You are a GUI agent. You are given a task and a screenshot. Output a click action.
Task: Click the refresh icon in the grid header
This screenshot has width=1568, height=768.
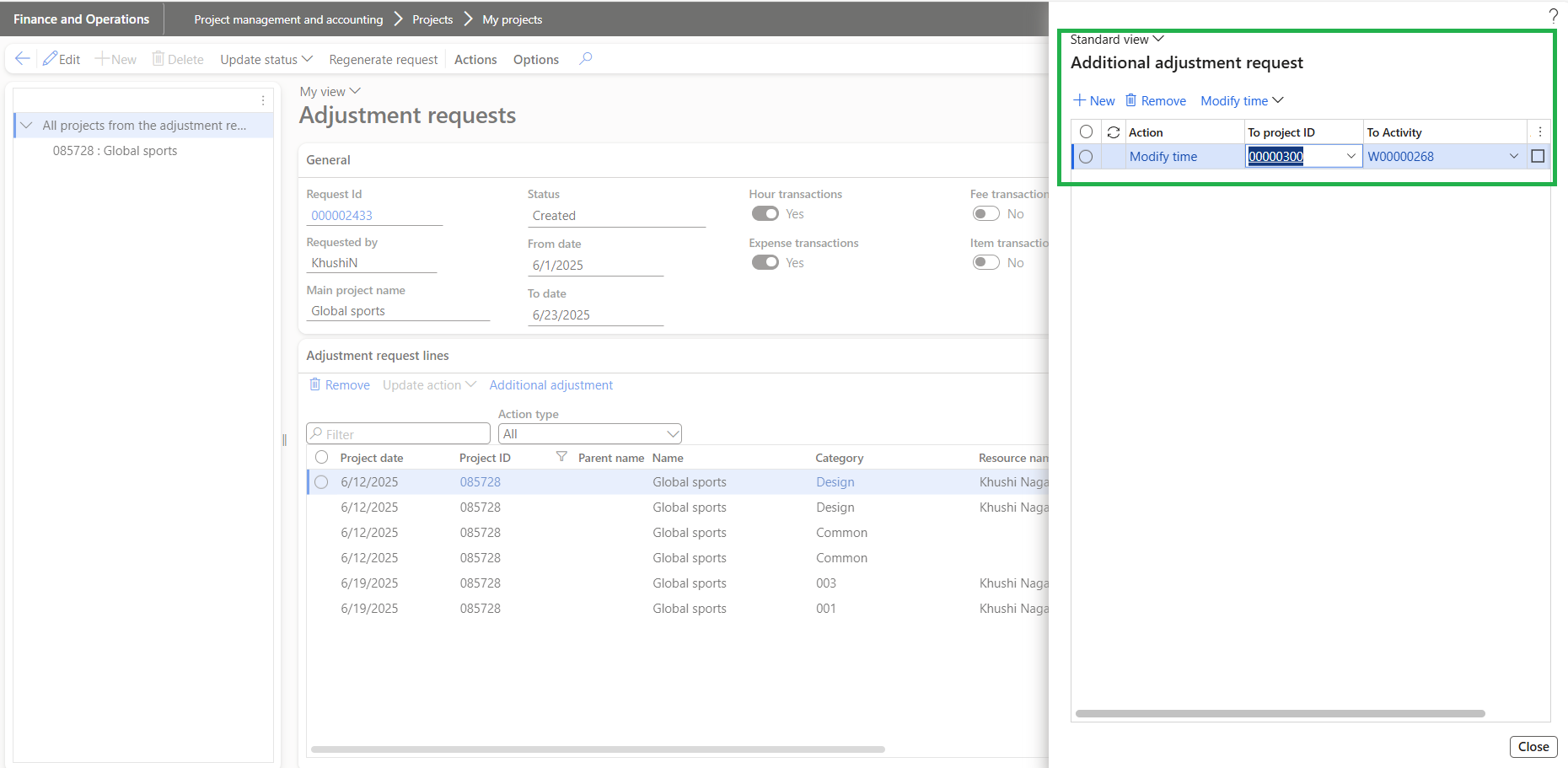pyautogui.click(x=1113, y=132)
